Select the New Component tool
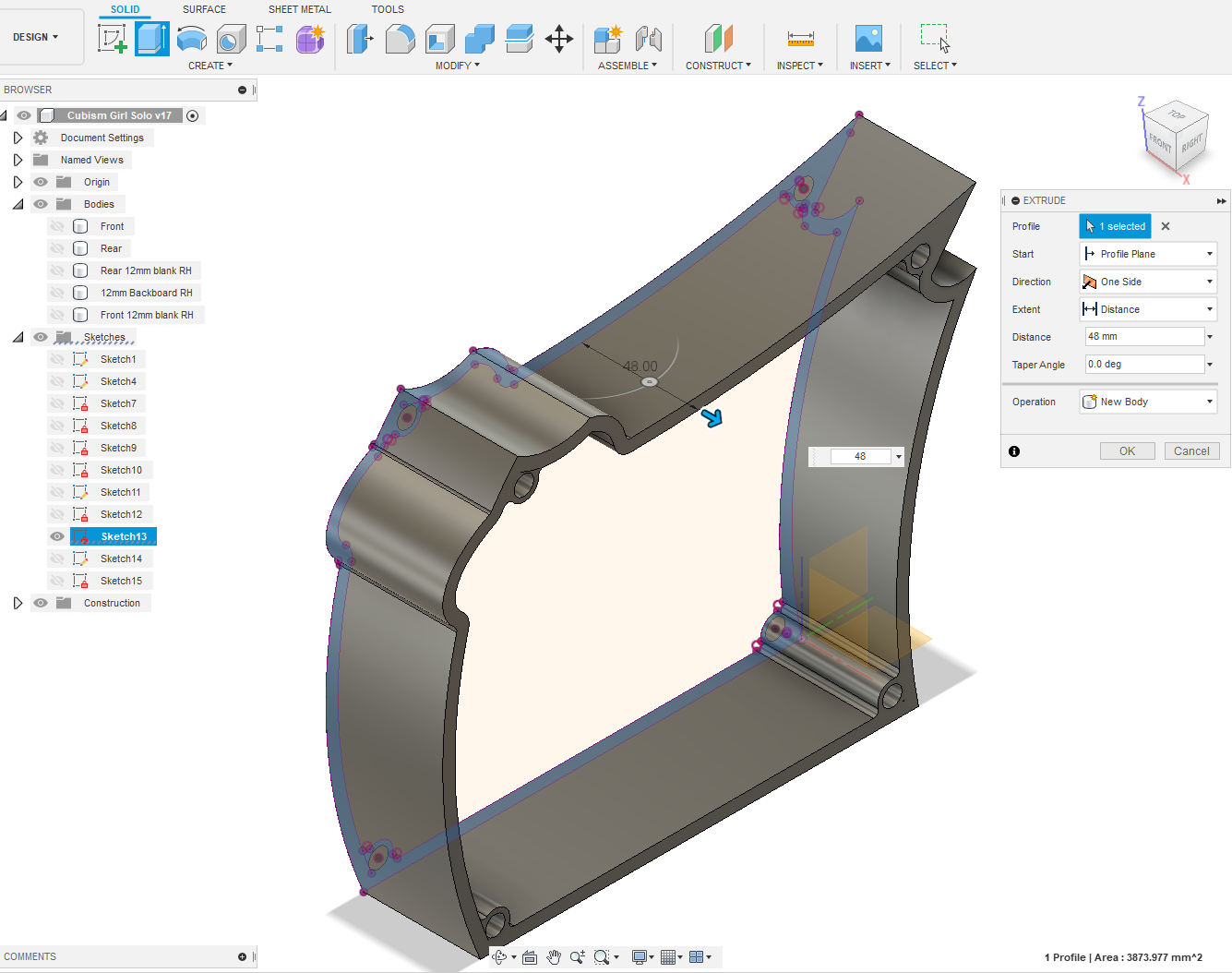Viewport: 1232px width, 973px height. (x=608, y=39)
